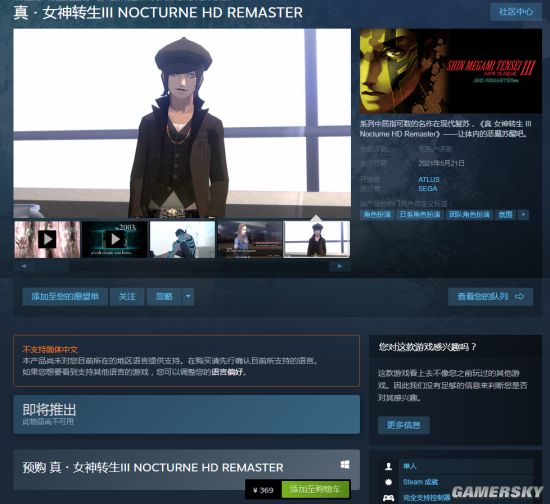This screenshot has width=550, height=504.
Task: Click the 您对这款游戏感兴趣吗 heading
Action: (x=428, y=347)
